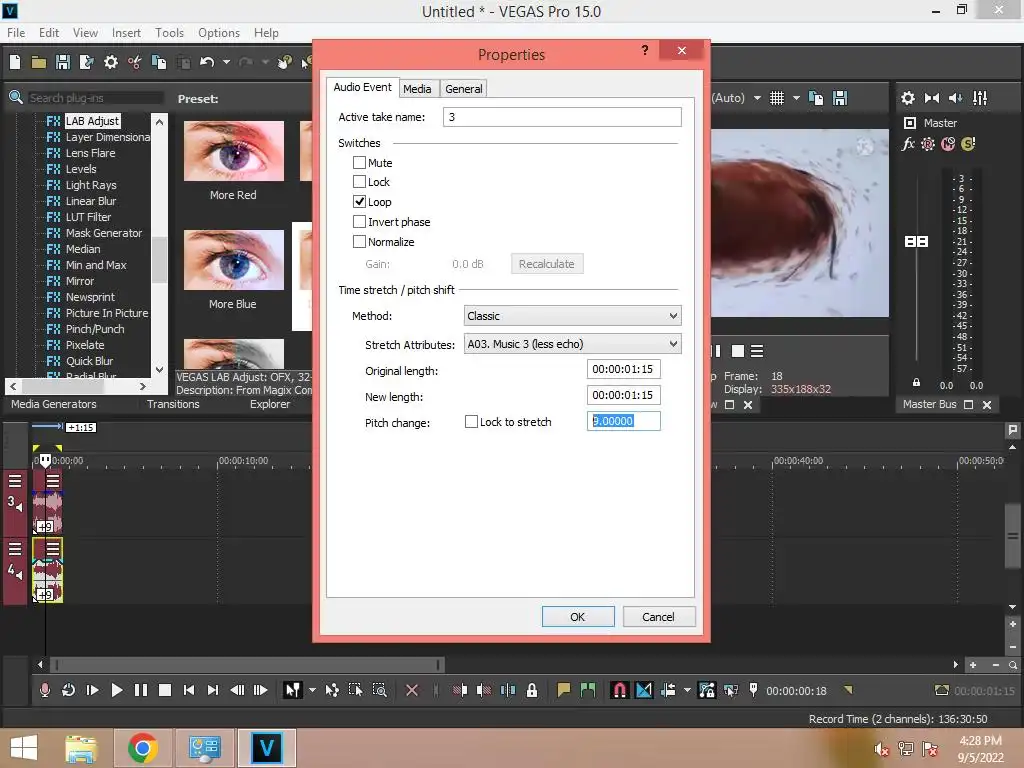1024x768 pixels.
Task: Click the Master FX icon
Action: [x=908, y=144]
